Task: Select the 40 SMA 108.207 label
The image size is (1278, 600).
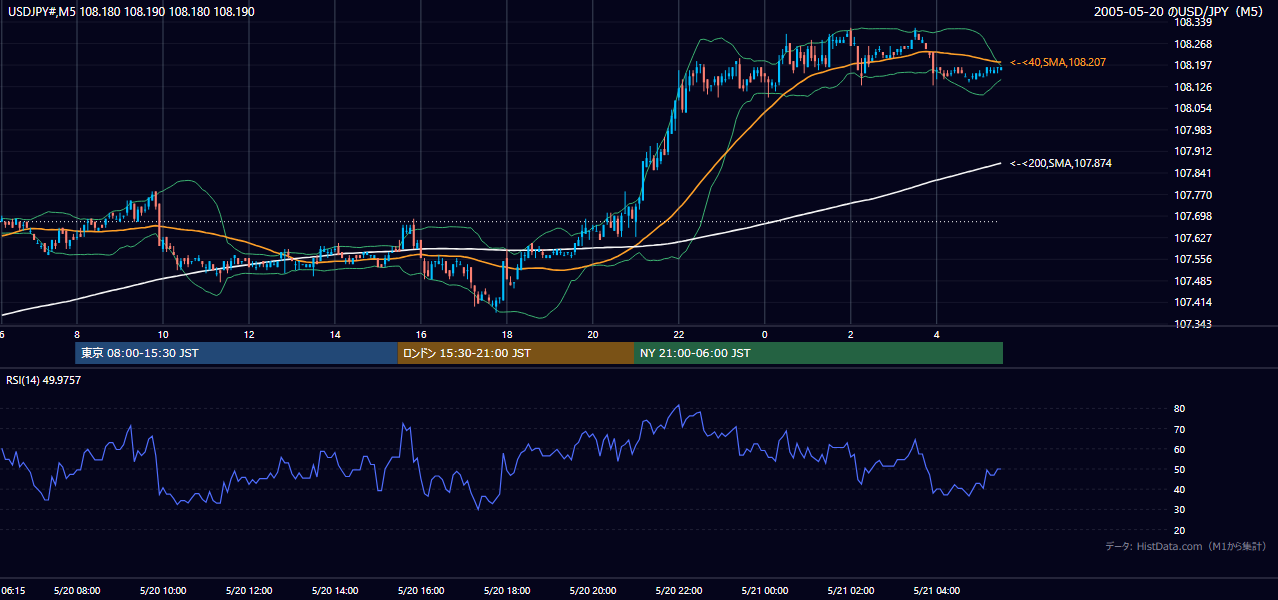Action: (x=1058, y=62)
